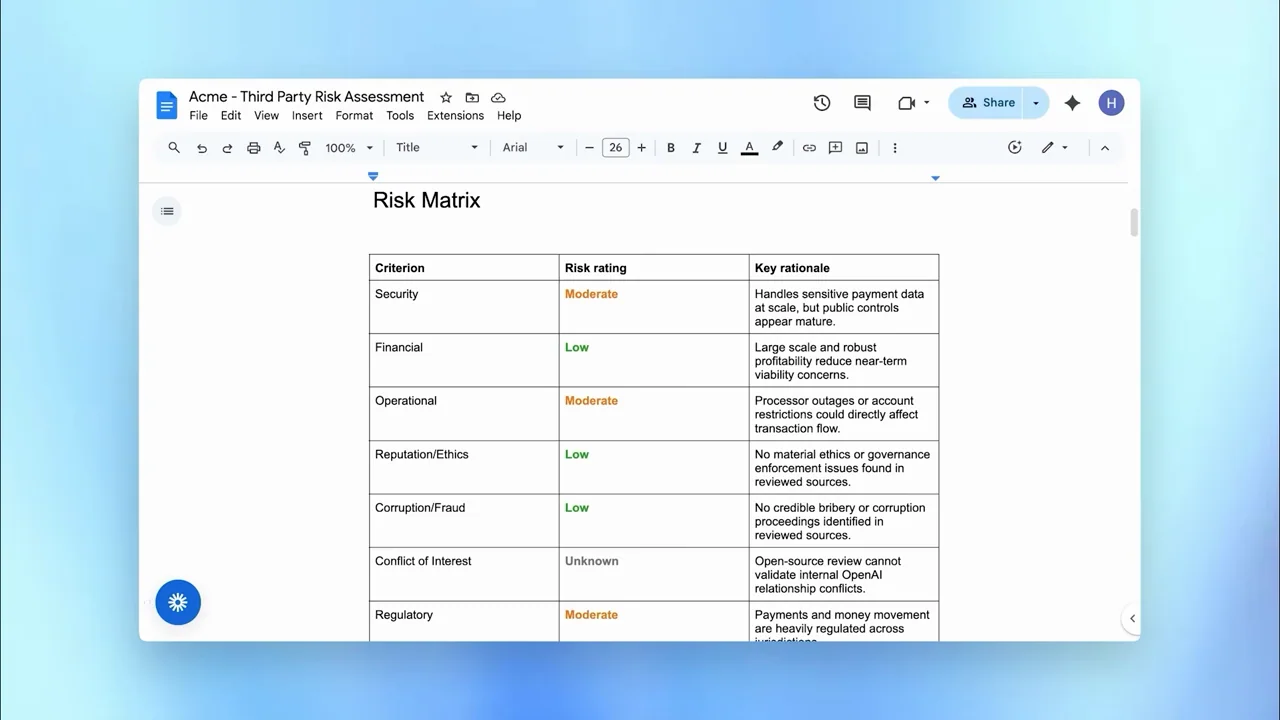Insert an image from the toolbar

tap(862, 148)
